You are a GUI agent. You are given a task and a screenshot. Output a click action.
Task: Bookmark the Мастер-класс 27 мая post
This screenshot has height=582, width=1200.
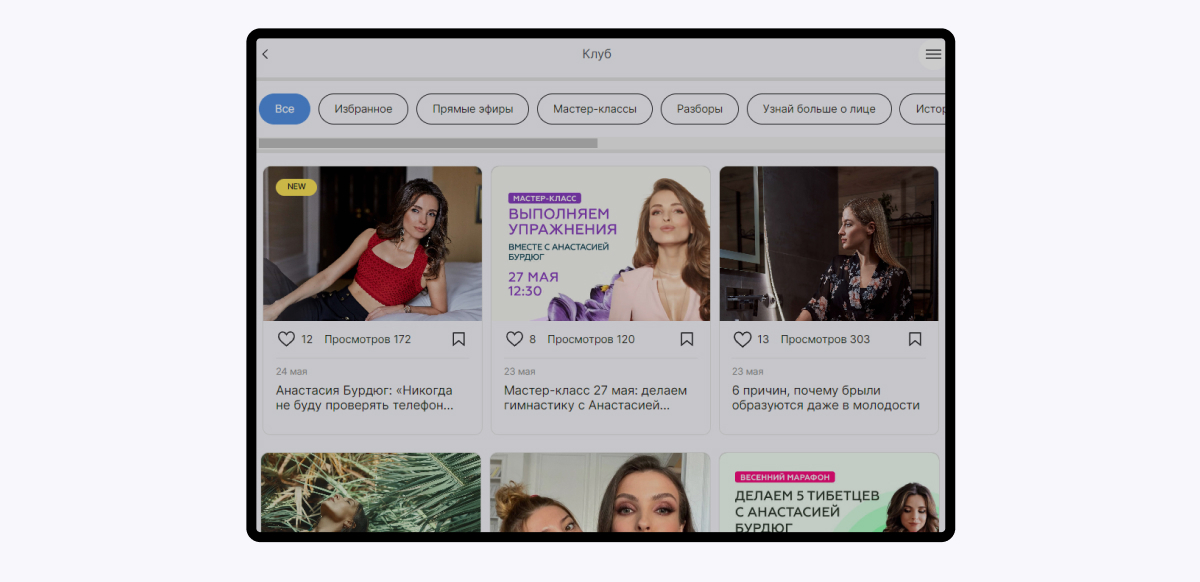(x=686, y=339)
